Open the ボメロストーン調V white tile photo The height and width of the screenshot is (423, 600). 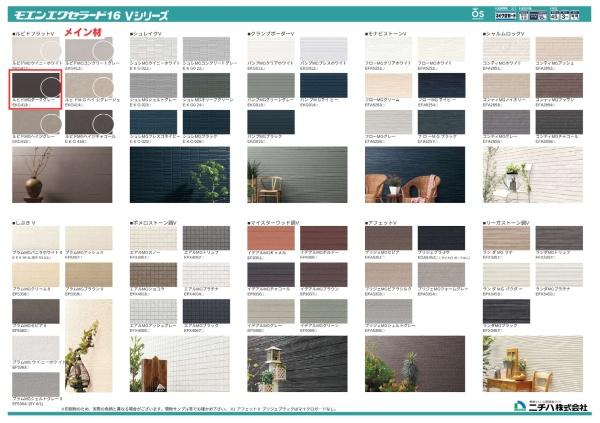180,364
